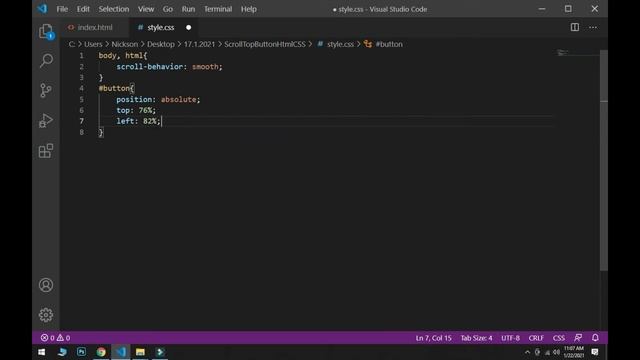Click the Nickson breadcrumb segment

(124, 44)
